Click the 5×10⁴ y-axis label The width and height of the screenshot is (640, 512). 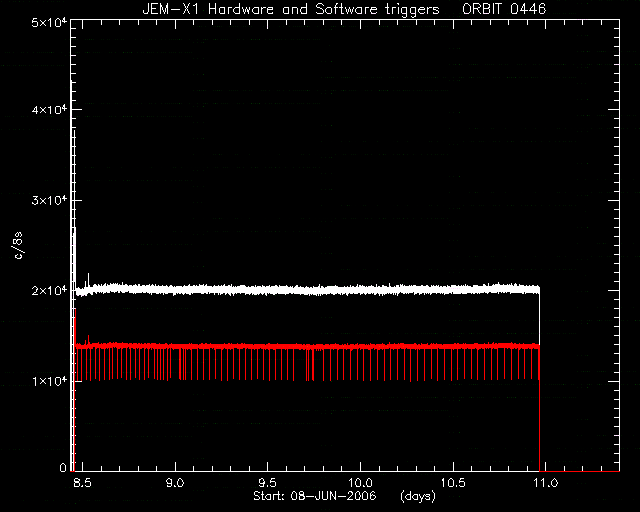click(x=49, y=22)
